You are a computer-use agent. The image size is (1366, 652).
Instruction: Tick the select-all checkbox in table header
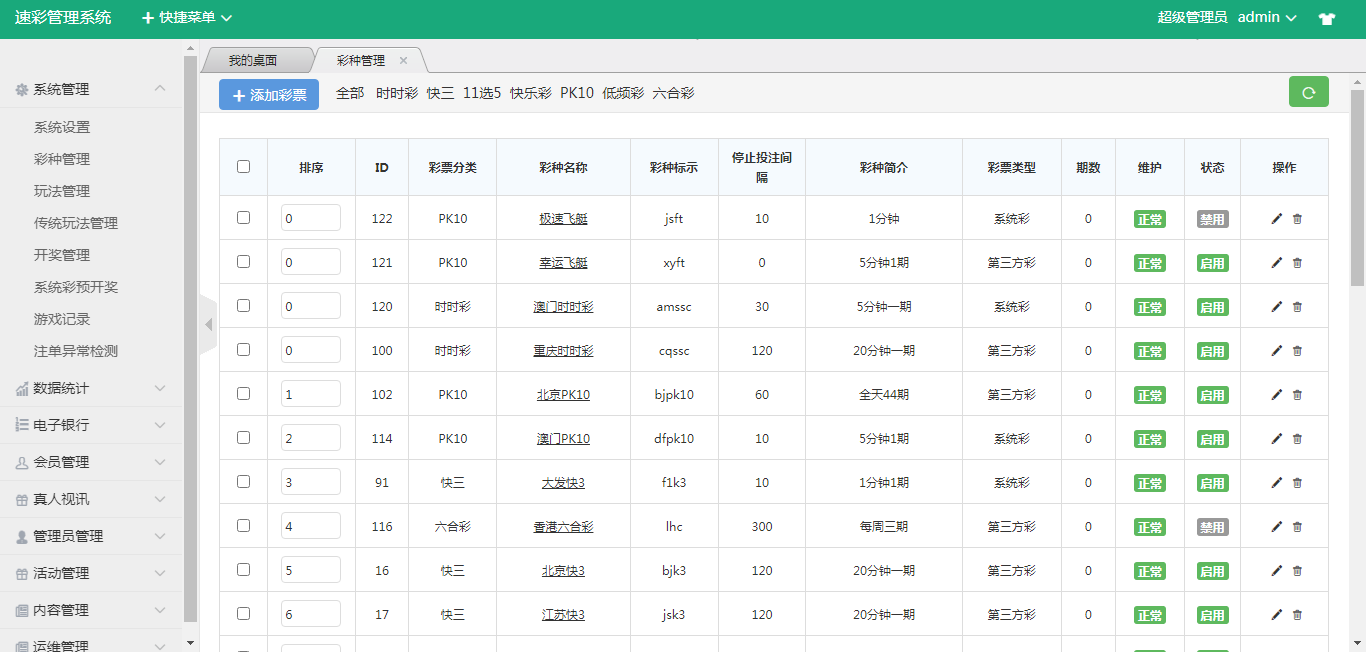click(x=243, y=167)
